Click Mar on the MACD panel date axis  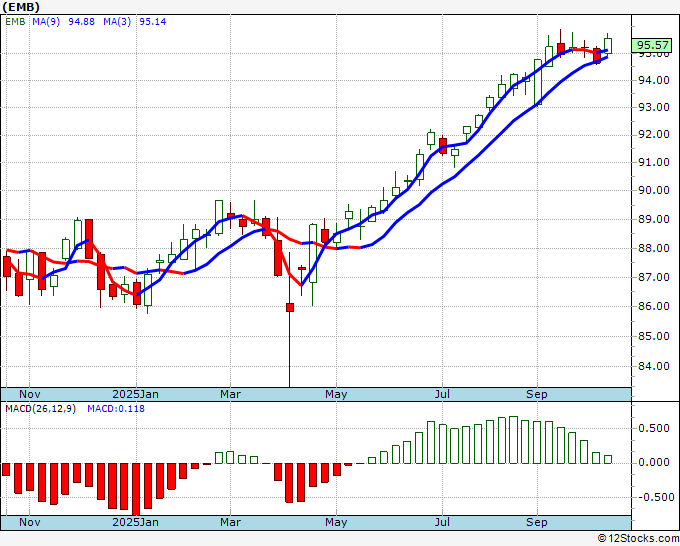tap(230, 522)
